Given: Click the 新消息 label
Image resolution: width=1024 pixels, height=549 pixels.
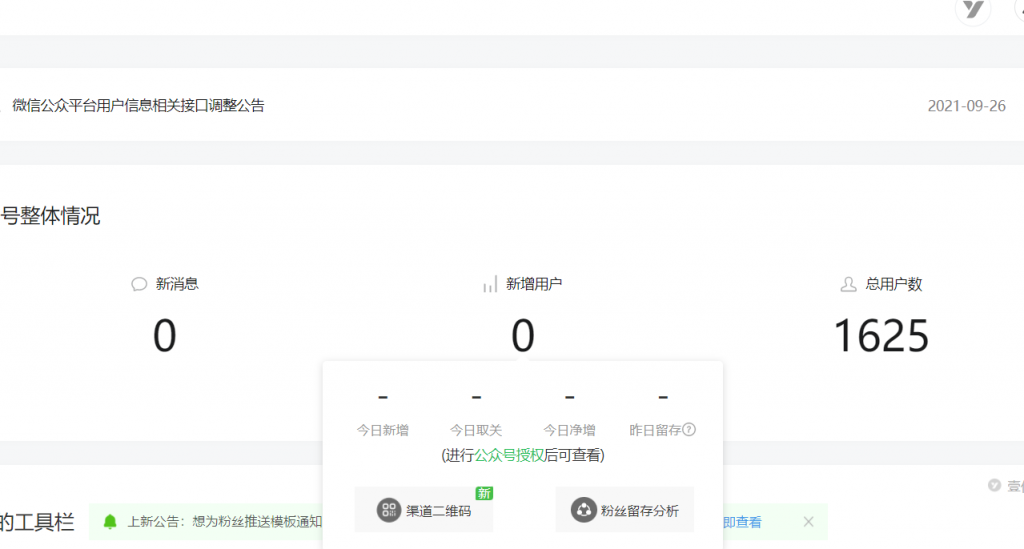Looking at the screenshot, I should [177, 284].
